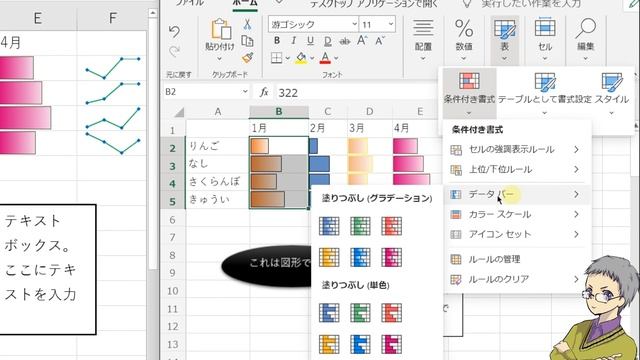Click the formula bar showing 322
Viewport: 640px width, 360px height.
pos(357,93)
